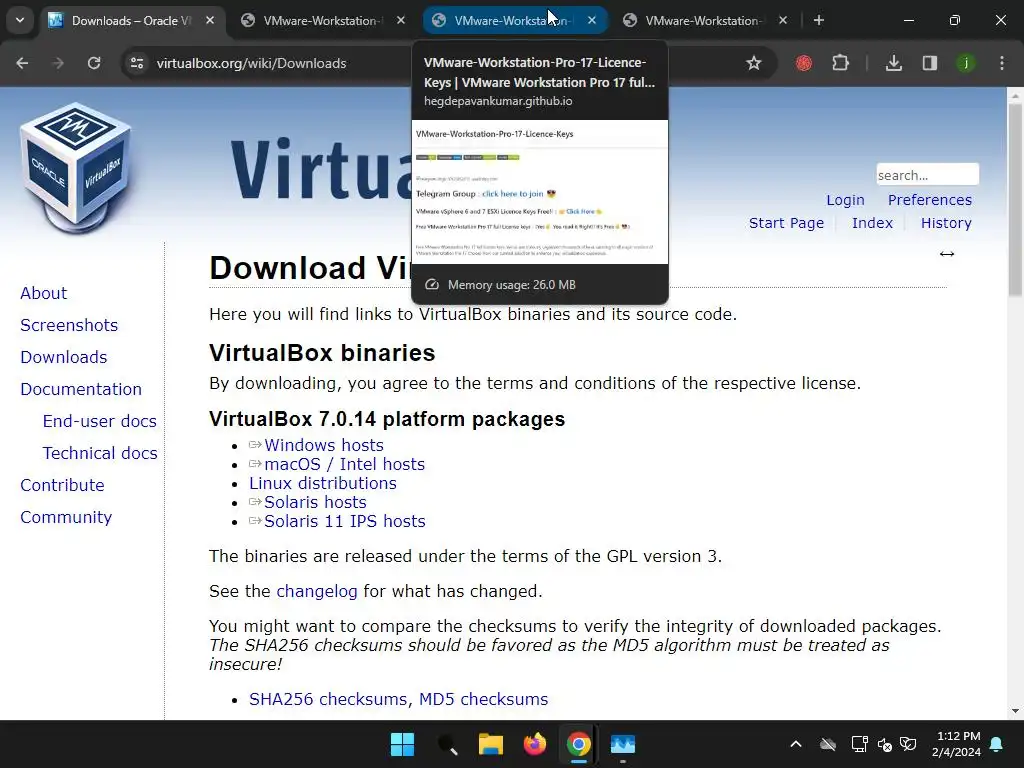Open the notification bell in the taskbar
The width and height of the screenshot is (1024, 768).
click(997, 744)
